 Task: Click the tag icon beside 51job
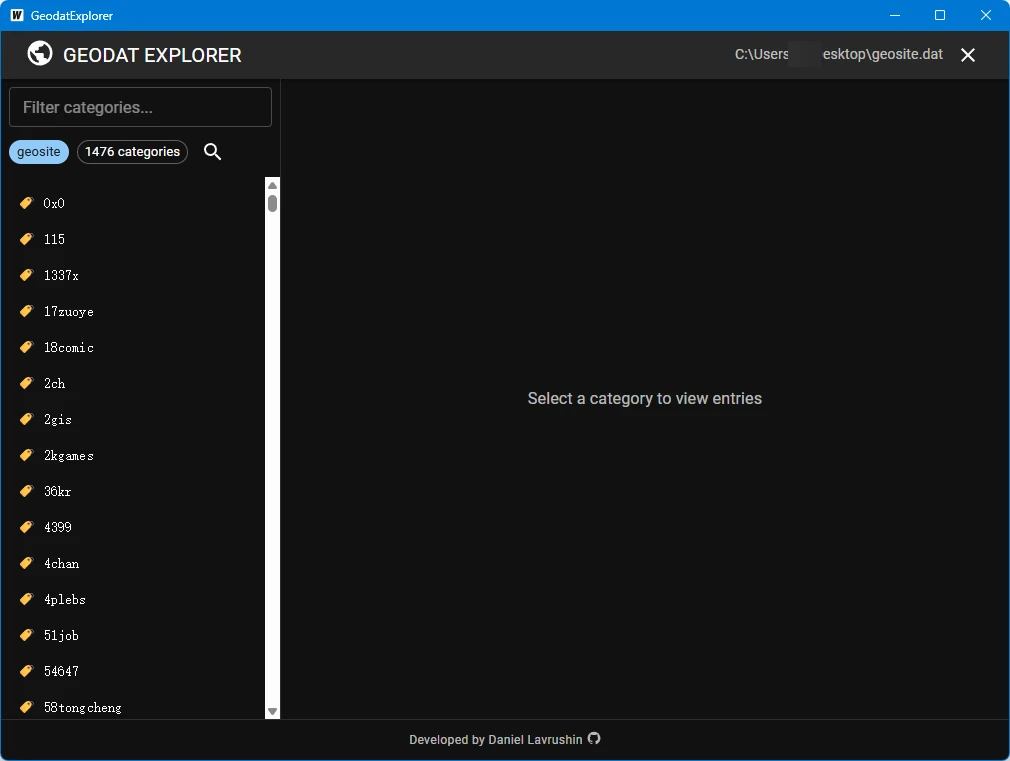(x=26, y=635)
